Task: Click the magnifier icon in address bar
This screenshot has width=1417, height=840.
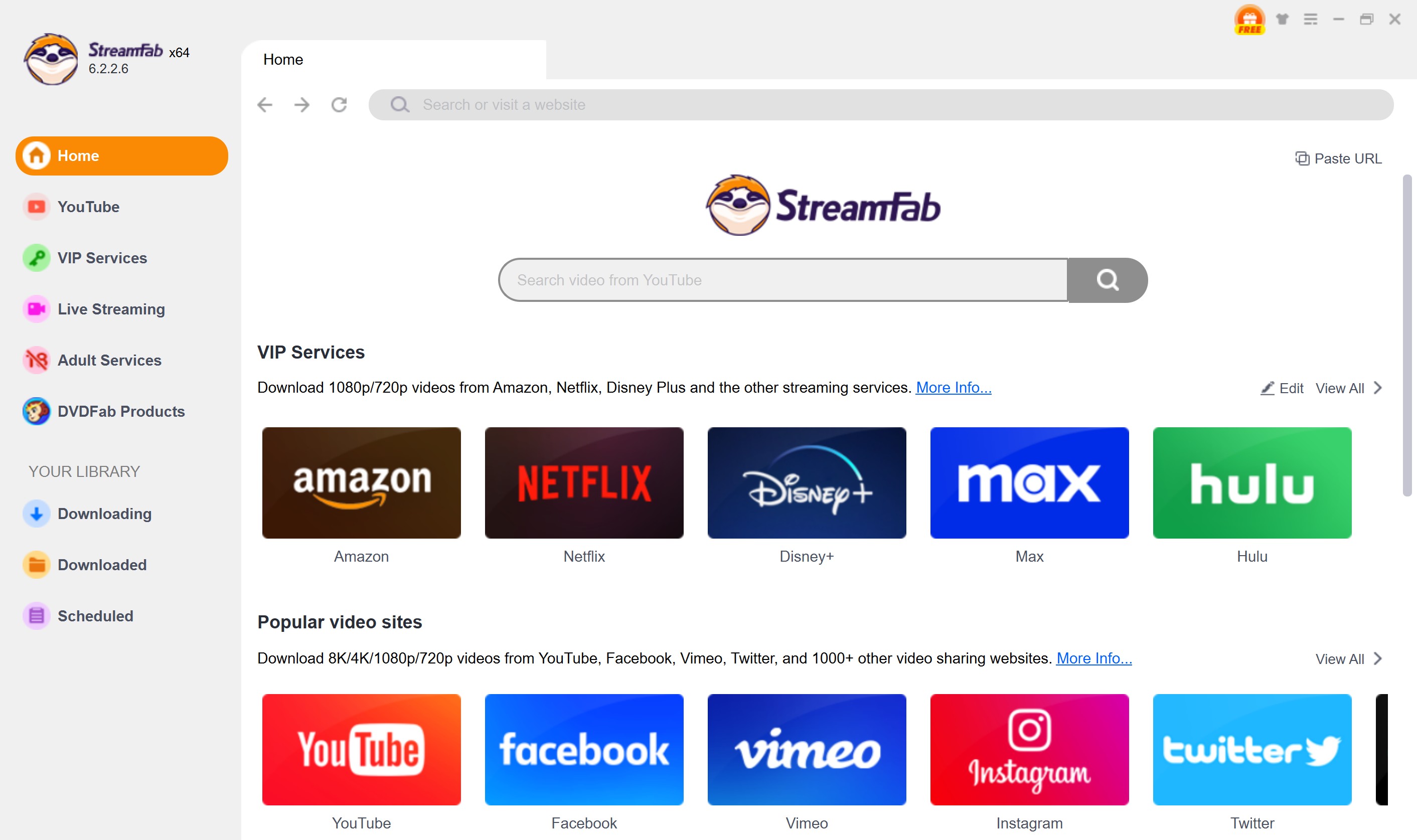Action: click(400, 105)
